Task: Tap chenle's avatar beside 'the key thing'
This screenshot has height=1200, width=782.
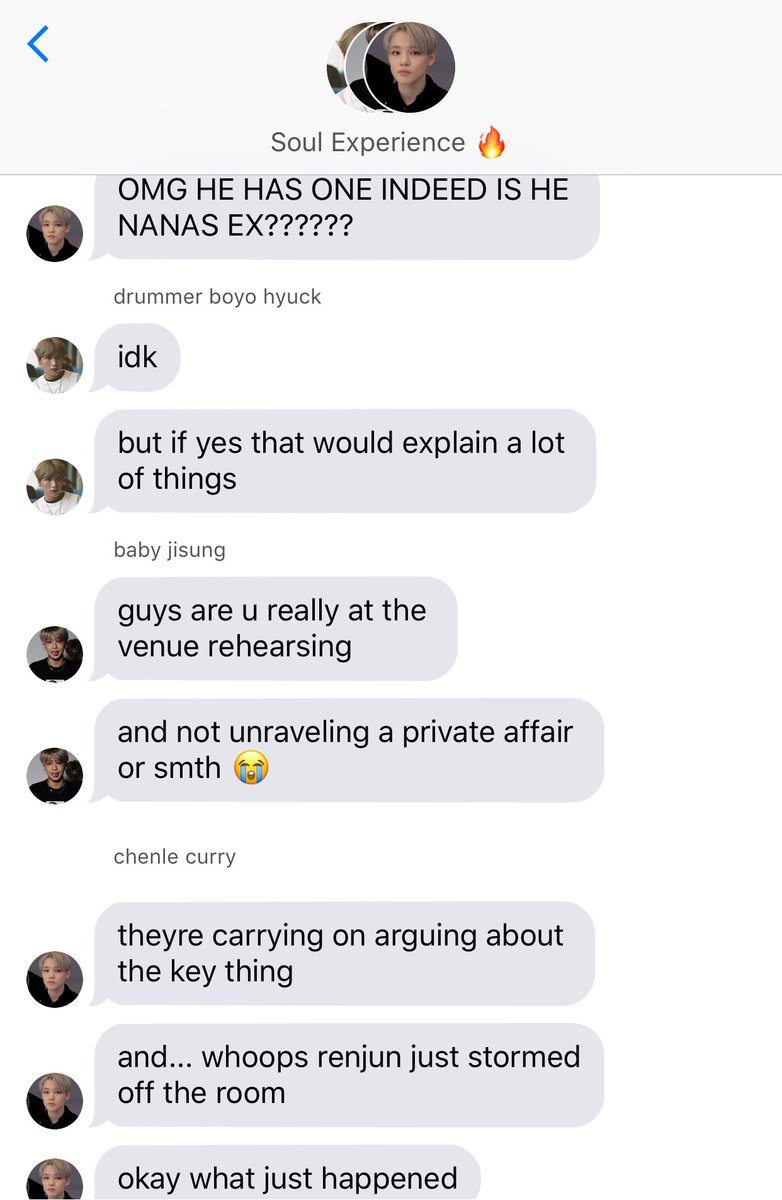Action: coord(54,979)
